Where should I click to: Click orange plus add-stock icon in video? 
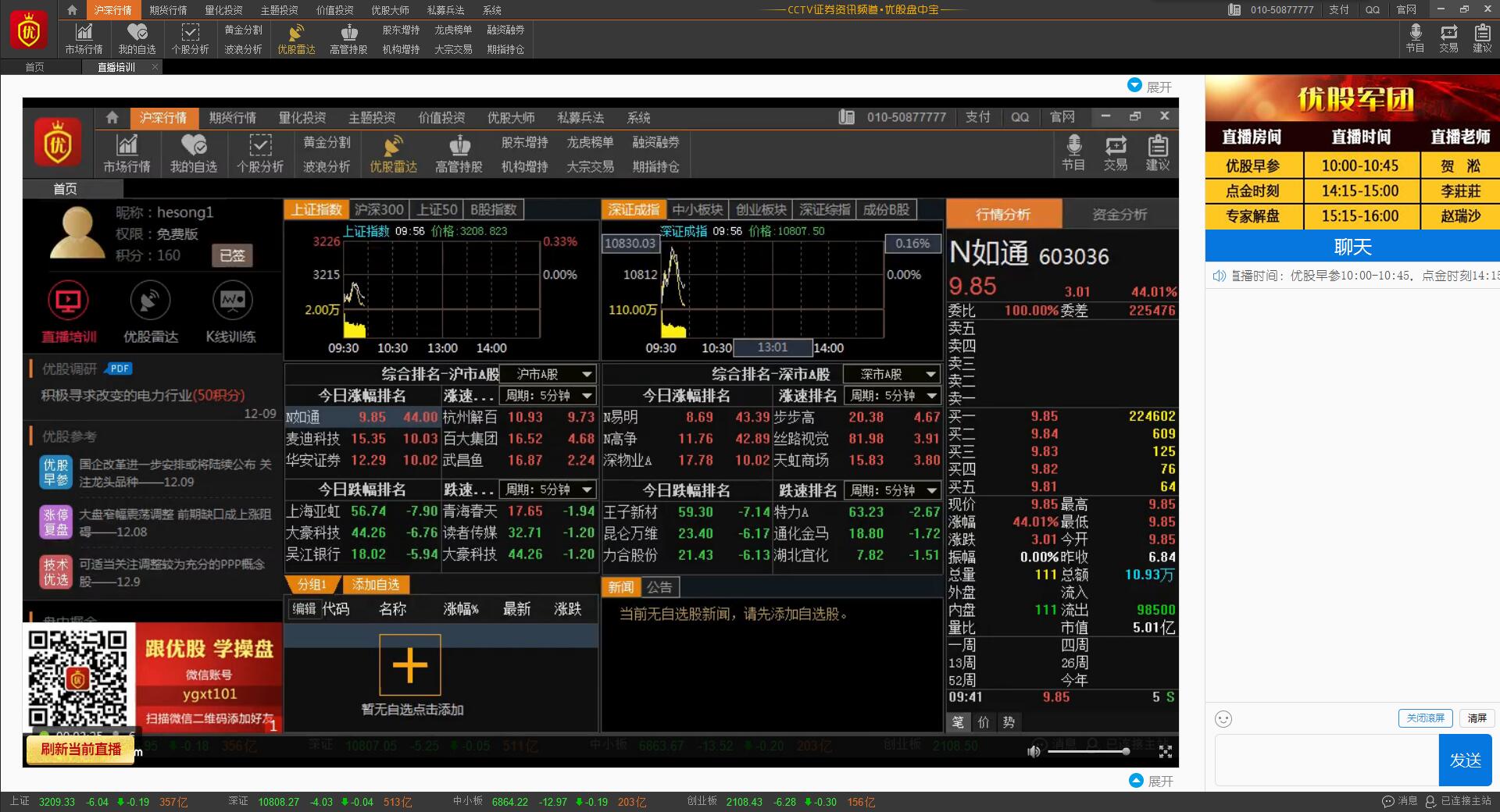pos(410,664)
